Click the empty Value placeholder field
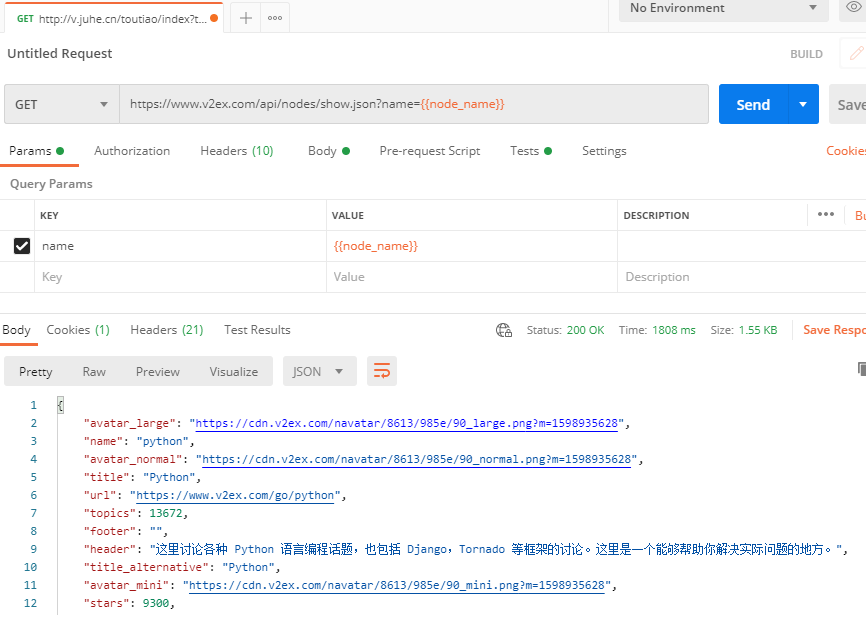 (x=472, y=277)
